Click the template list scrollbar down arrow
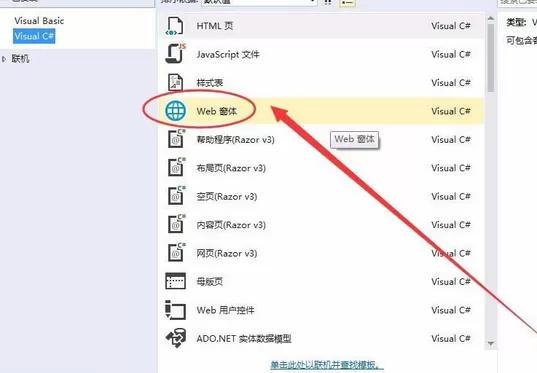 coord(491,343)
